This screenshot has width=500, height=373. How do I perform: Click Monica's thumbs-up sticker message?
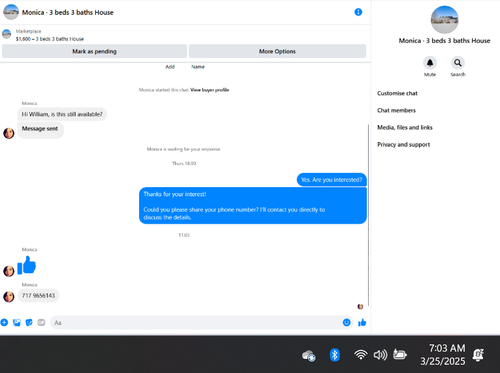[26, 265]
